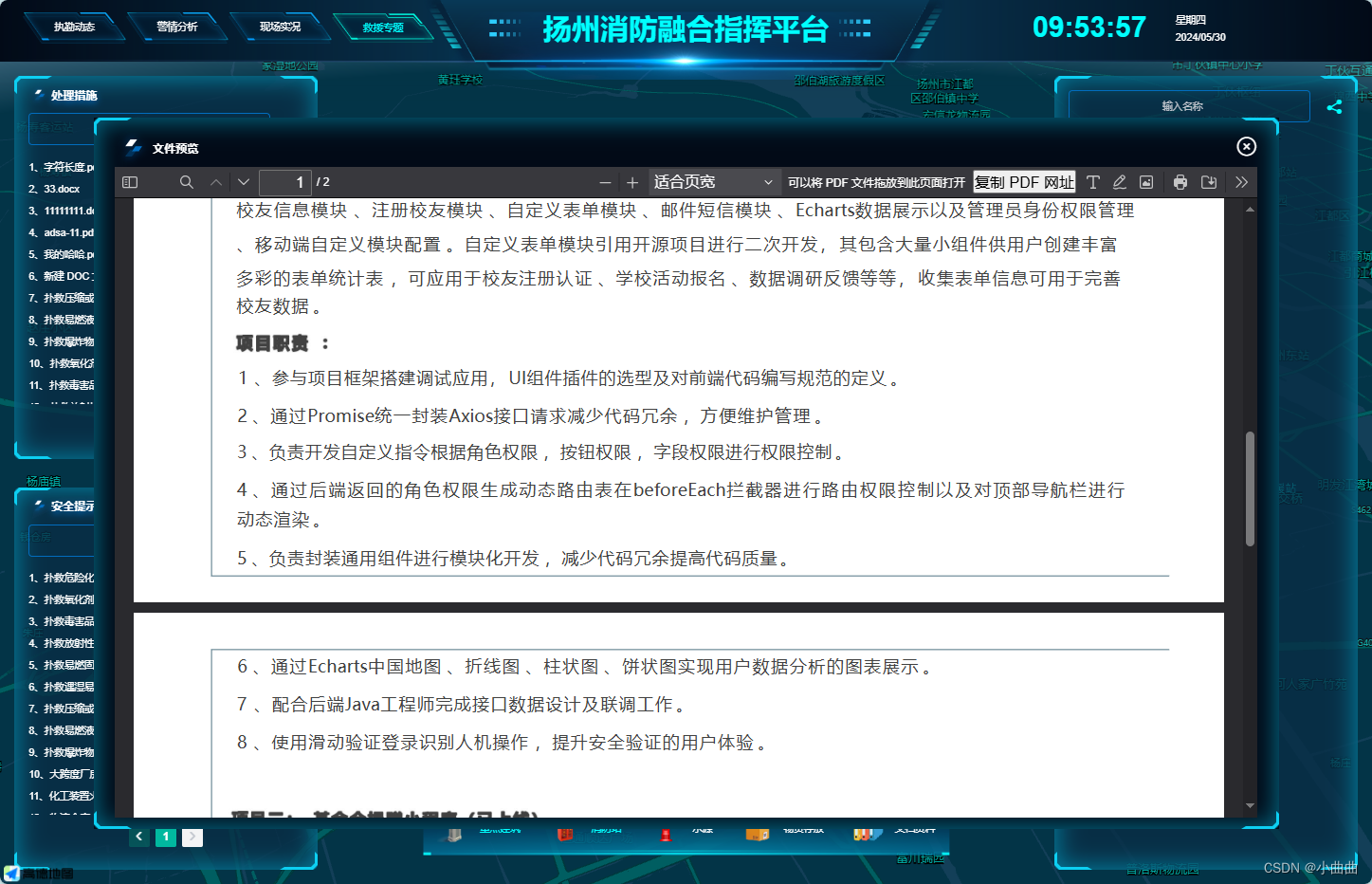Select the add image tool

point(1146,182)
